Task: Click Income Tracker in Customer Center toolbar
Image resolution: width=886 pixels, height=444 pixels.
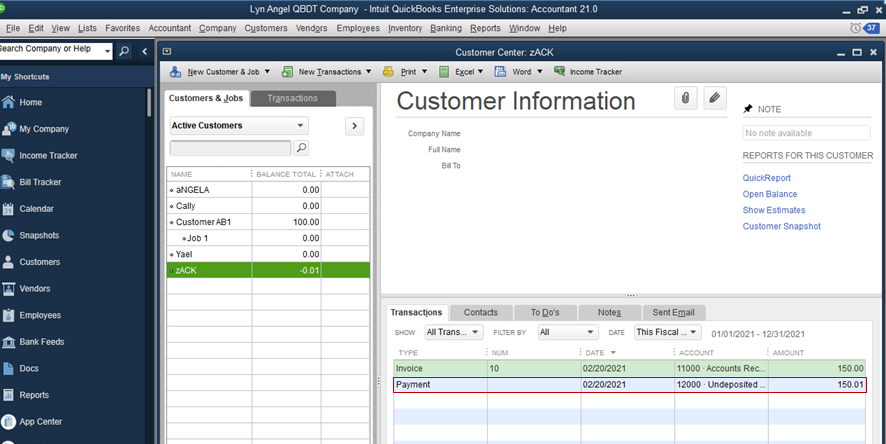Action: click(x=588, y=72)
